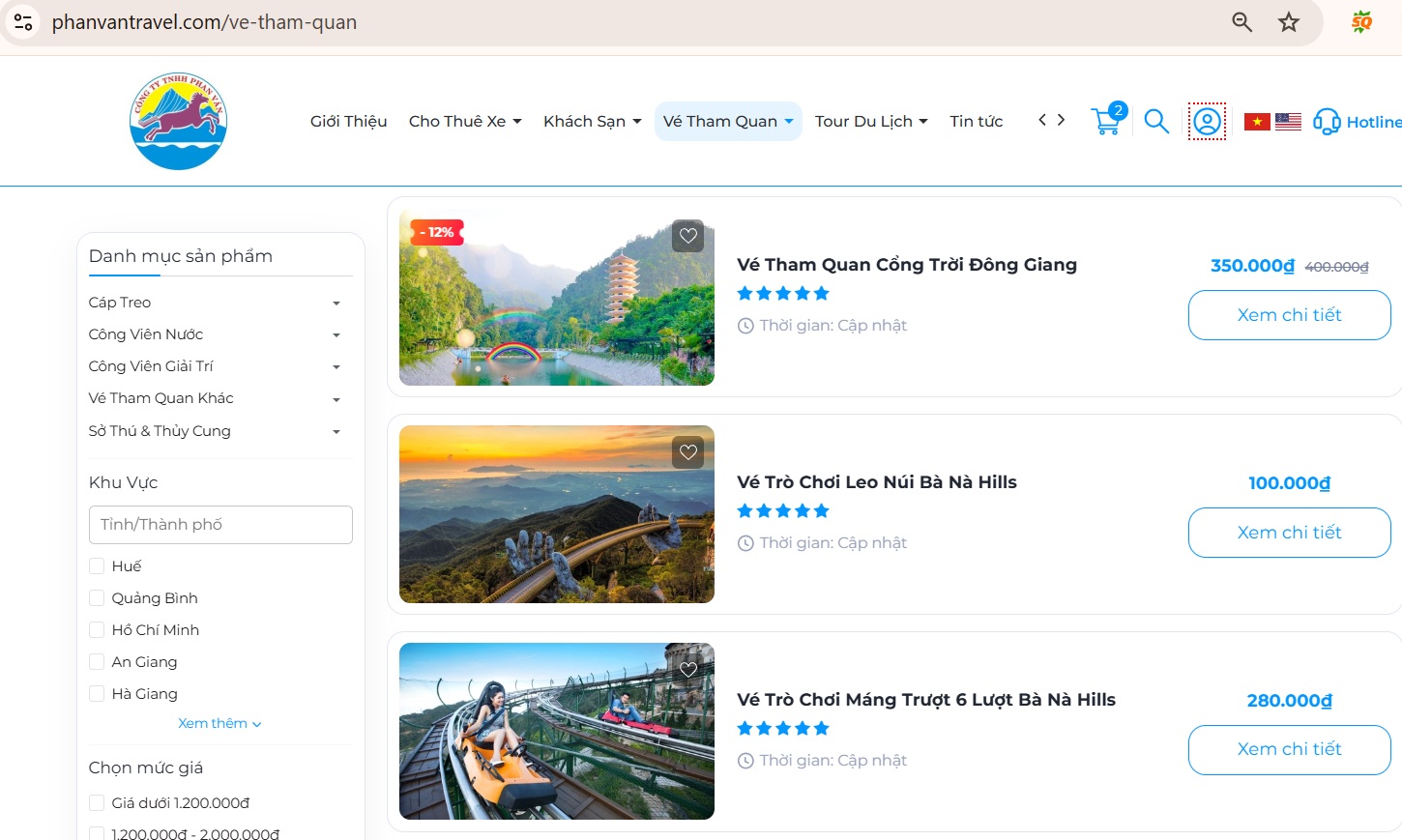
Task: Click the Phan Vân Travel logo
Action: [x=178, y=120]
